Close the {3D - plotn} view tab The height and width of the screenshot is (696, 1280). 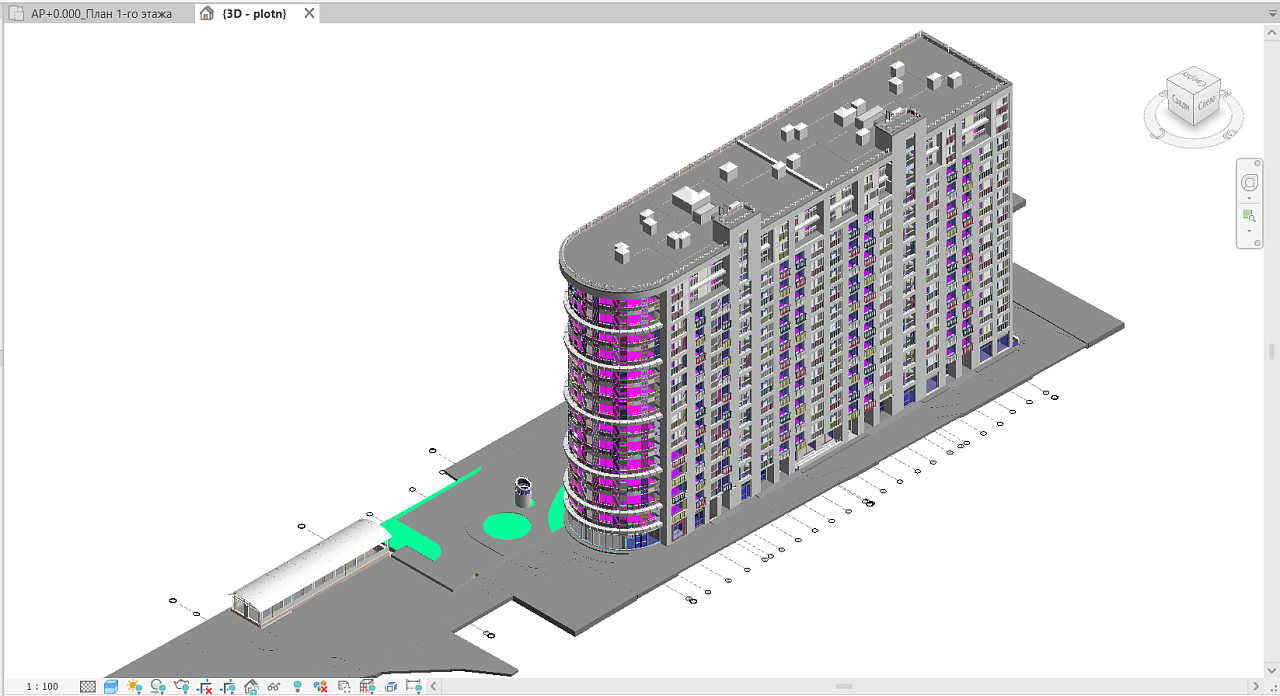308,13
